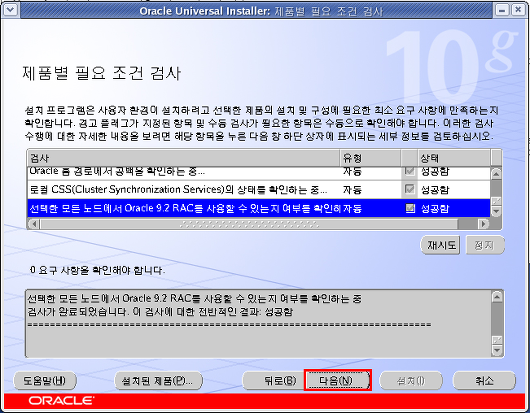Close the Oracle Universal Installer window

518,10
